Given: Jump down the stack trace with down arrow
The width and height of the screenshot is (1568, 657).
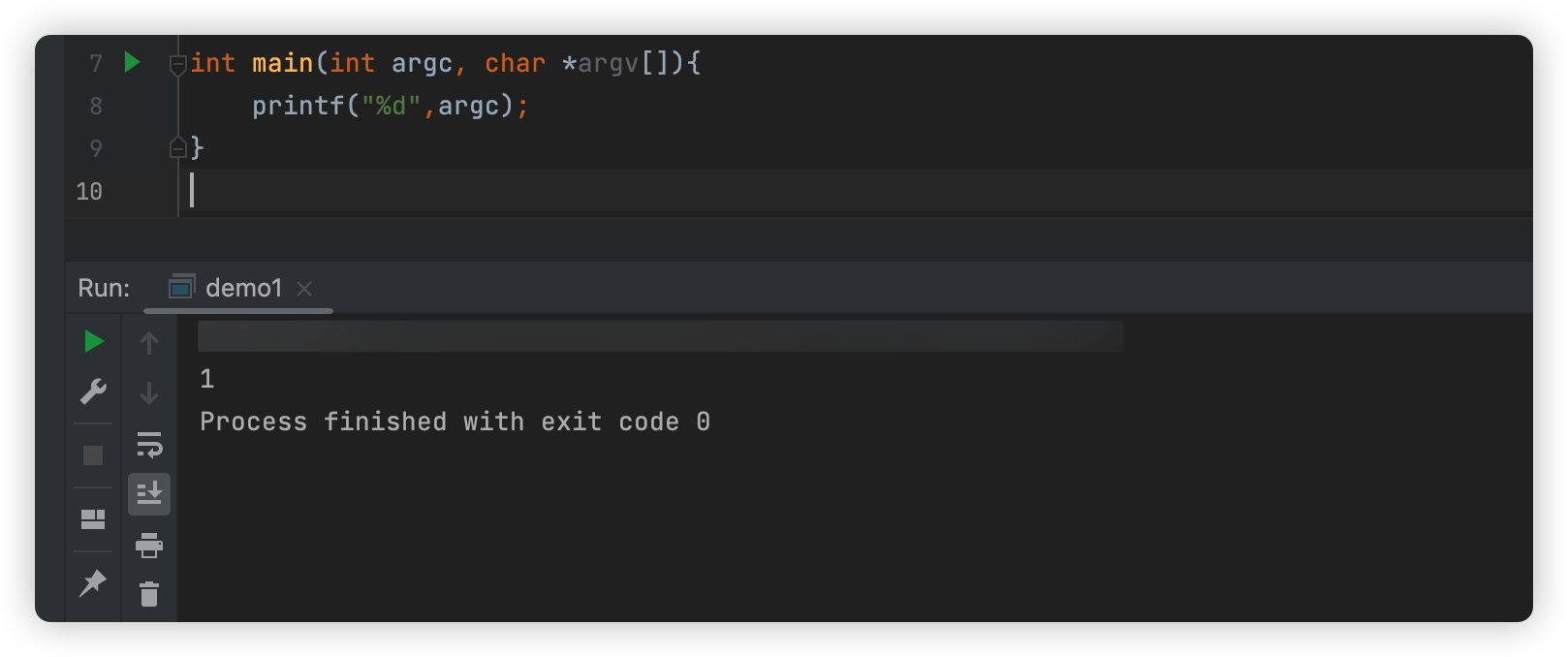Looking at the screenshot, I should (x=149, y=393).
